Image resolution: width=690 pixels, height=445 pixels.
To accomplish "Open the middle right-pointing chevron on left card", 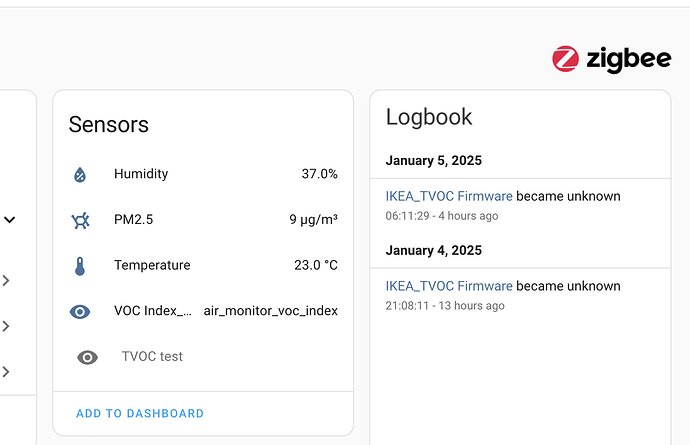I will (6, 326).
